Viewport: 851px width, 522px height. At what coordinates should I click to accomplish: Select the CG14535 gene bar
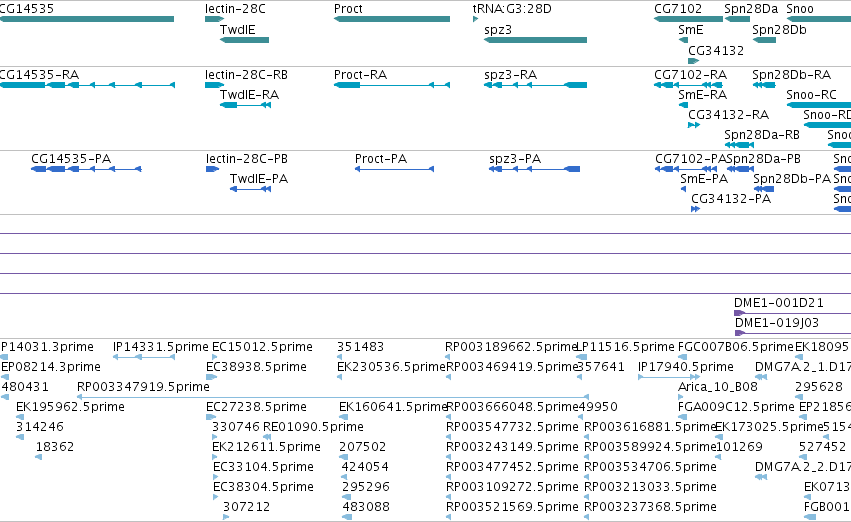coord(87,19)
